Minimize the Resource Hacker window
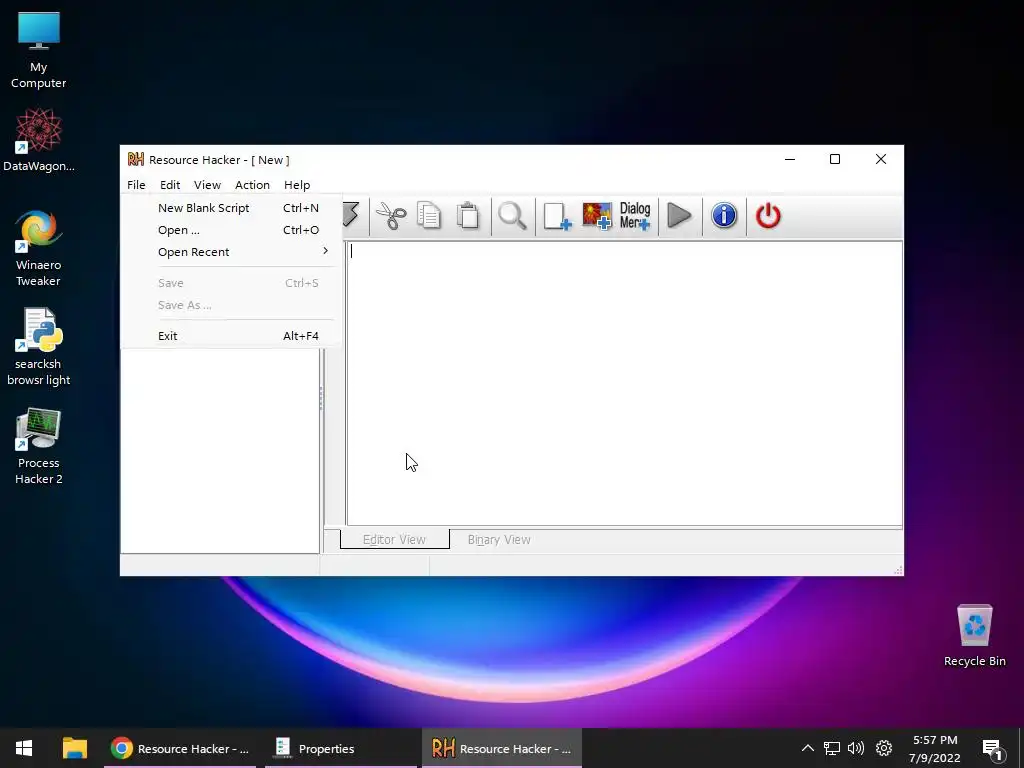Viewport: 1024px width, 768px height. [790, 159]
